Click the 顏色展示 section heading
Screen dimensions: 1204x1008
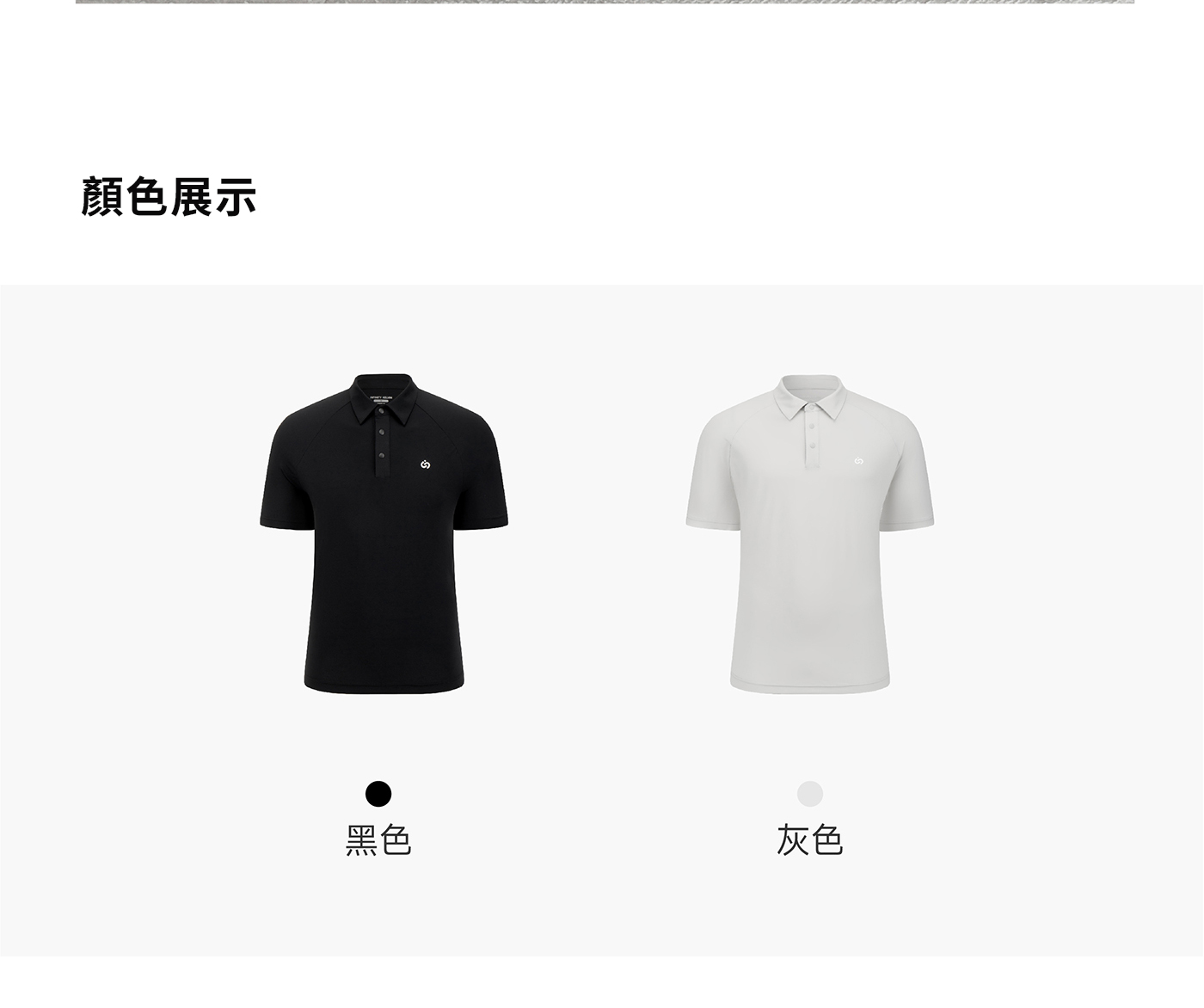(169, 197)
